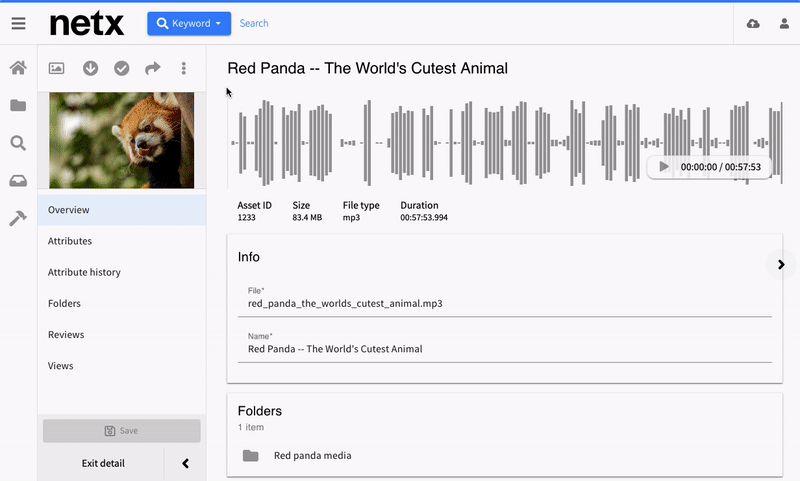Click the red panda thumbnail
The image size is (800, 481).
coord(121,140)
